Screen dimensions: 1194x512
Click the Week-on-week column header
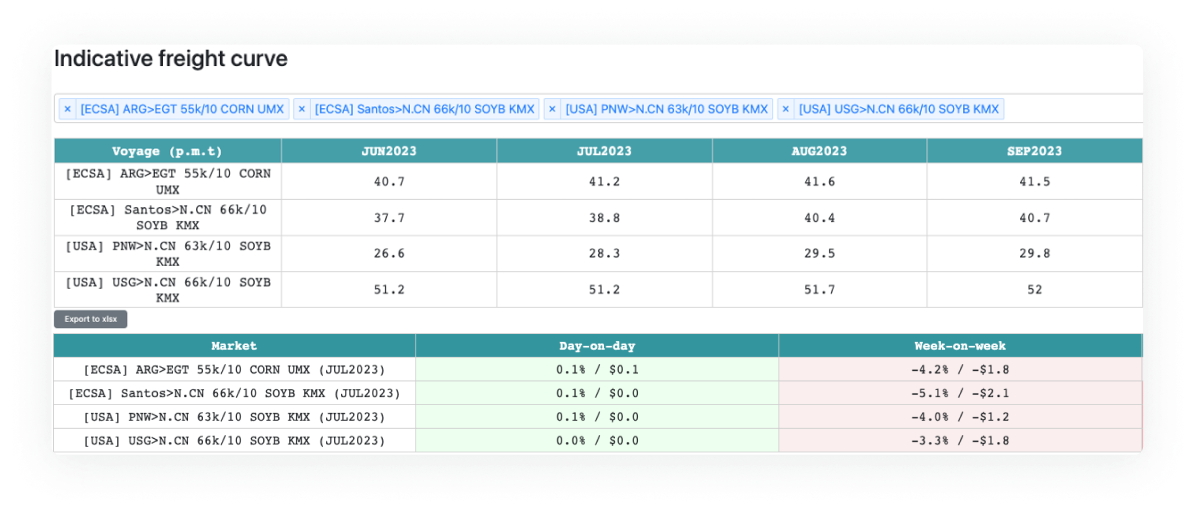[x=960, y=346]
